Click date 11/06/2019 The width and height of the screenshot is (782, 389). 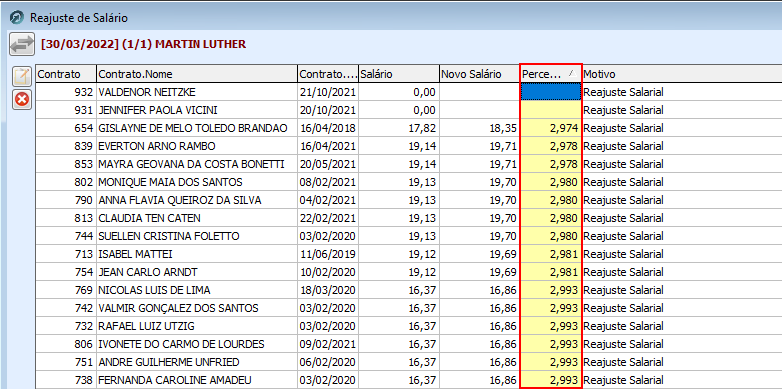coord(328,254)
